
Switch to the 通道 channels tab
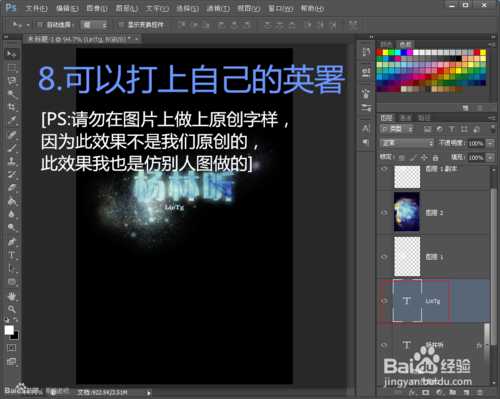pyautogui.click(x=406, y=117)
